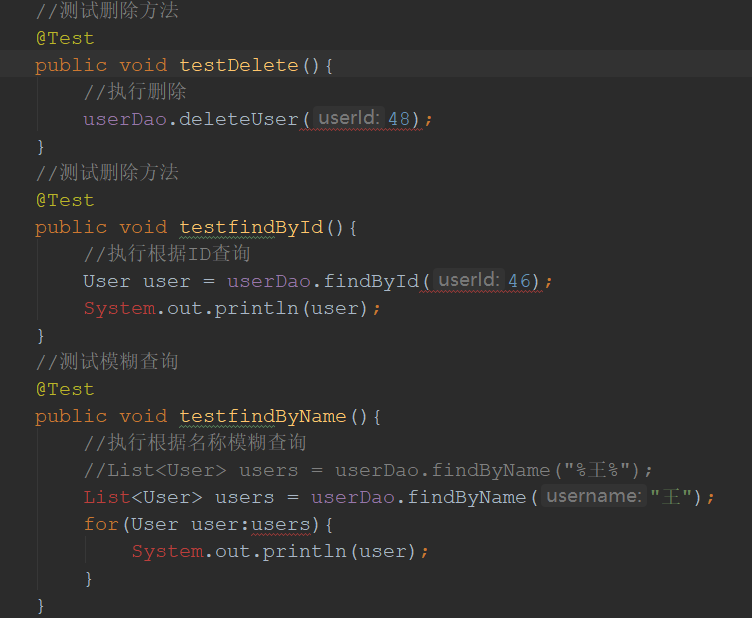Click the testDelete method name

pyautogui.click(x=239, y=65)
